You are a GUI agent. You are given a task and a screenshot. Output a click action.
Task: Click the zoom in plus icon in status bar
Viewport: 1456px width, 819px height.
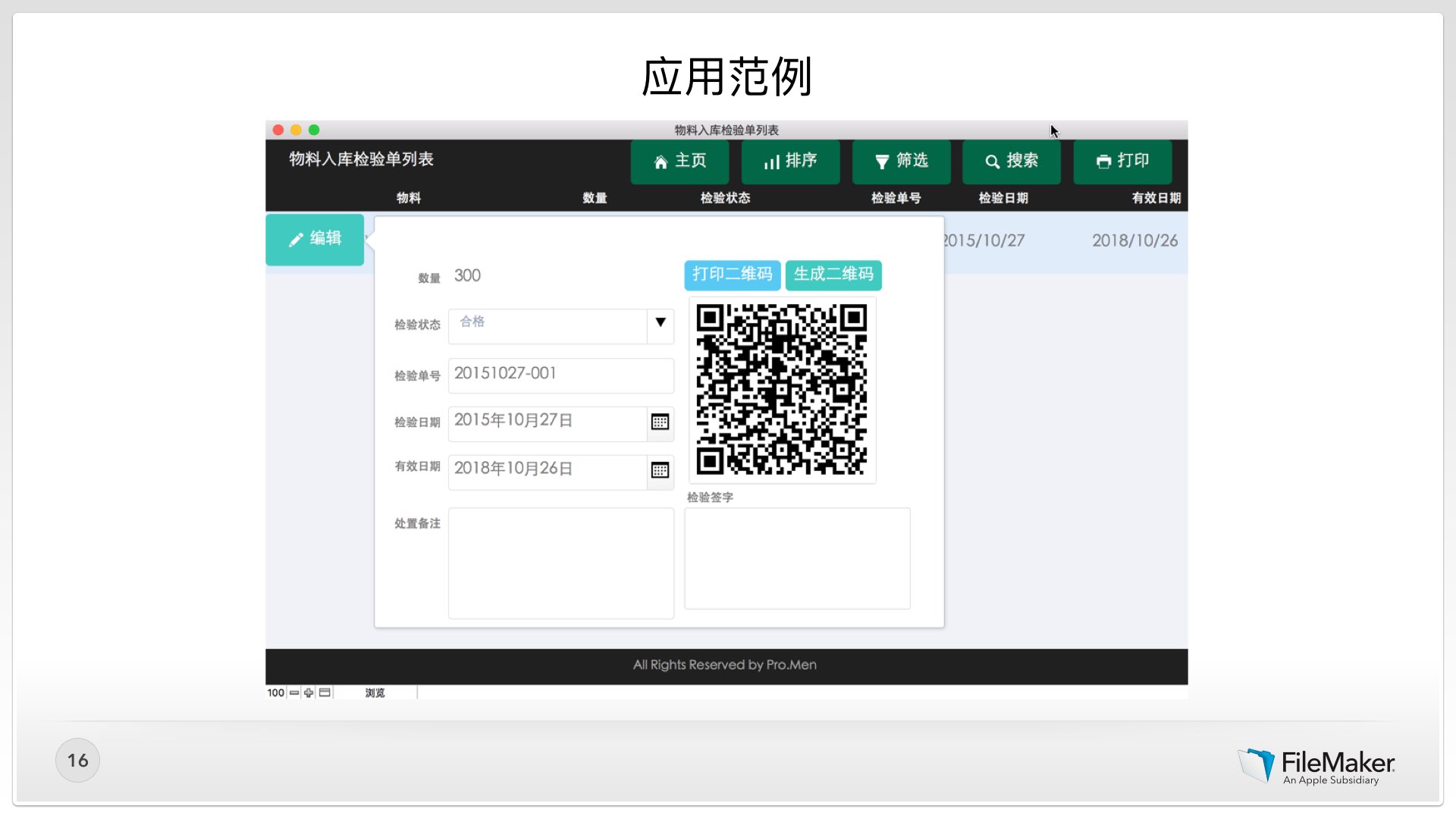[x=309, y=693]
